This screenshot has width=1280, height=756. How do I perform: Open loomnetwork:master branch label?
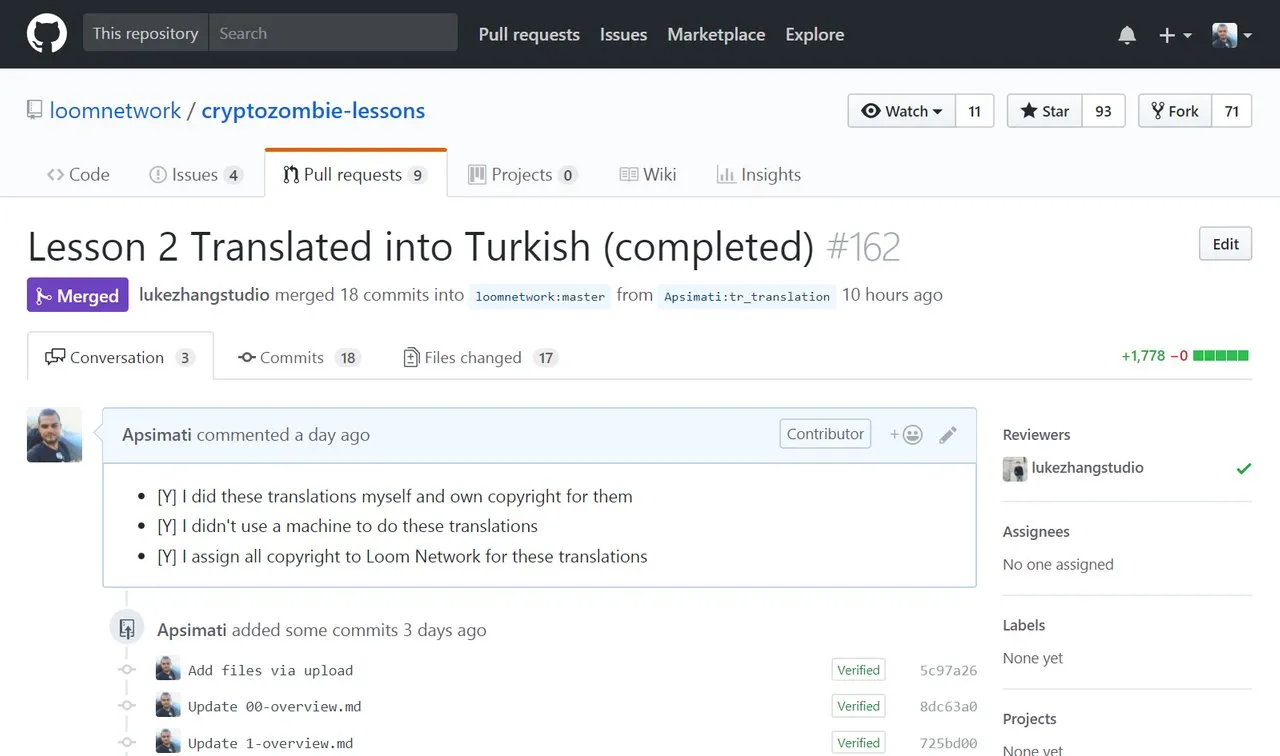540,296
